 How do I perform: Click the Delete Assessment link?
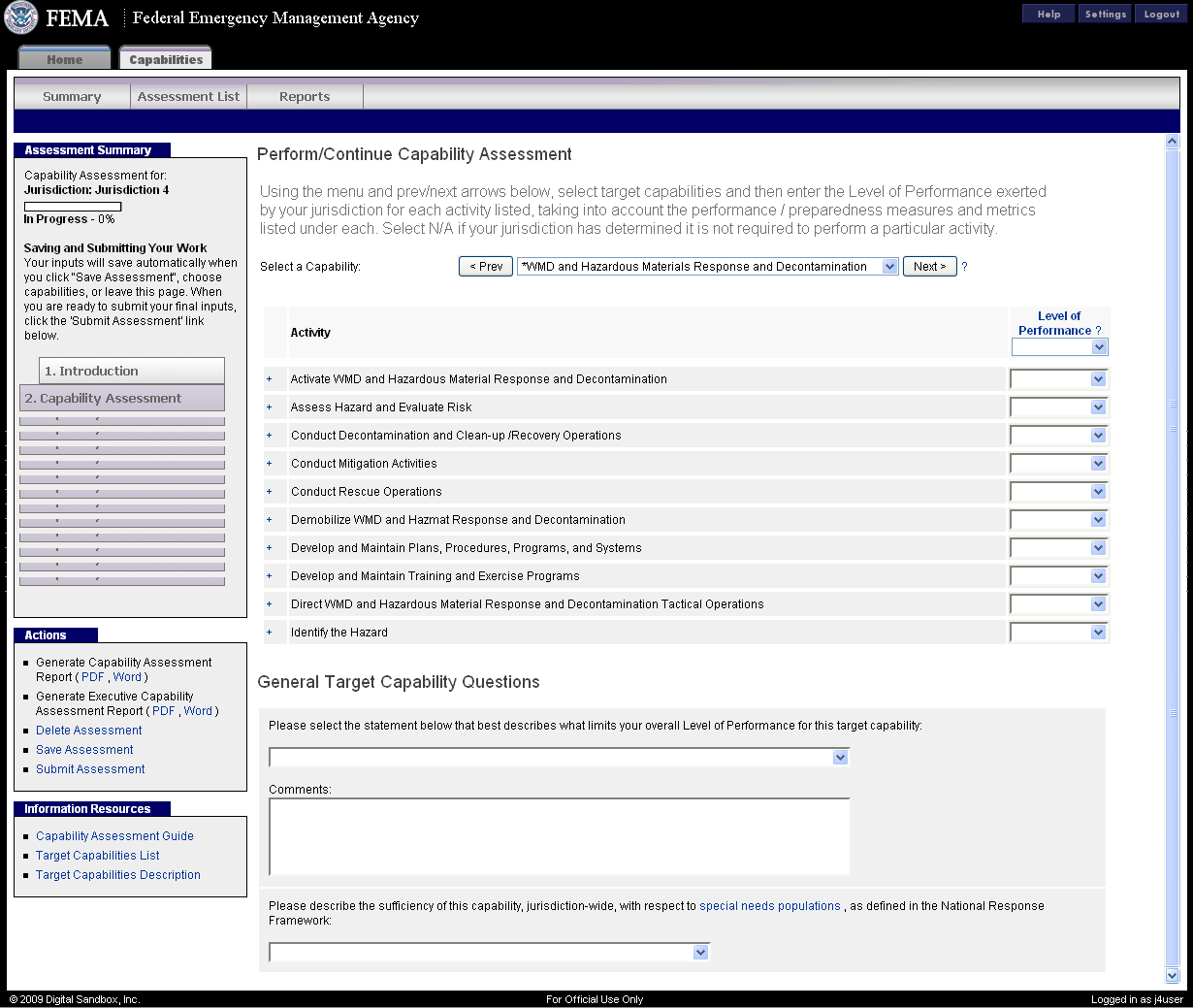[89, 731]
